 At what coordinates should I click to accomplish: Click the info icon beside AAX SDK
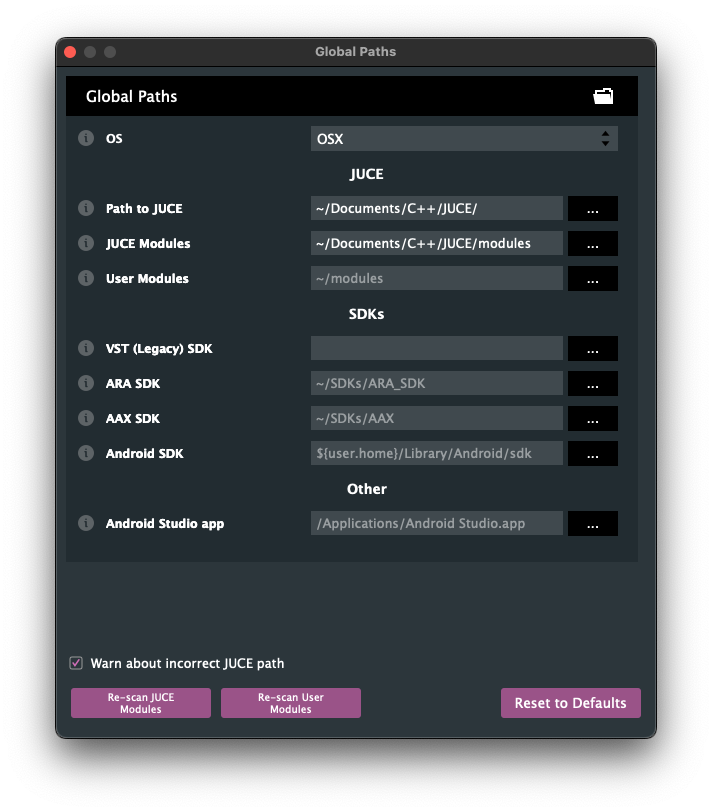click(86, 418)
